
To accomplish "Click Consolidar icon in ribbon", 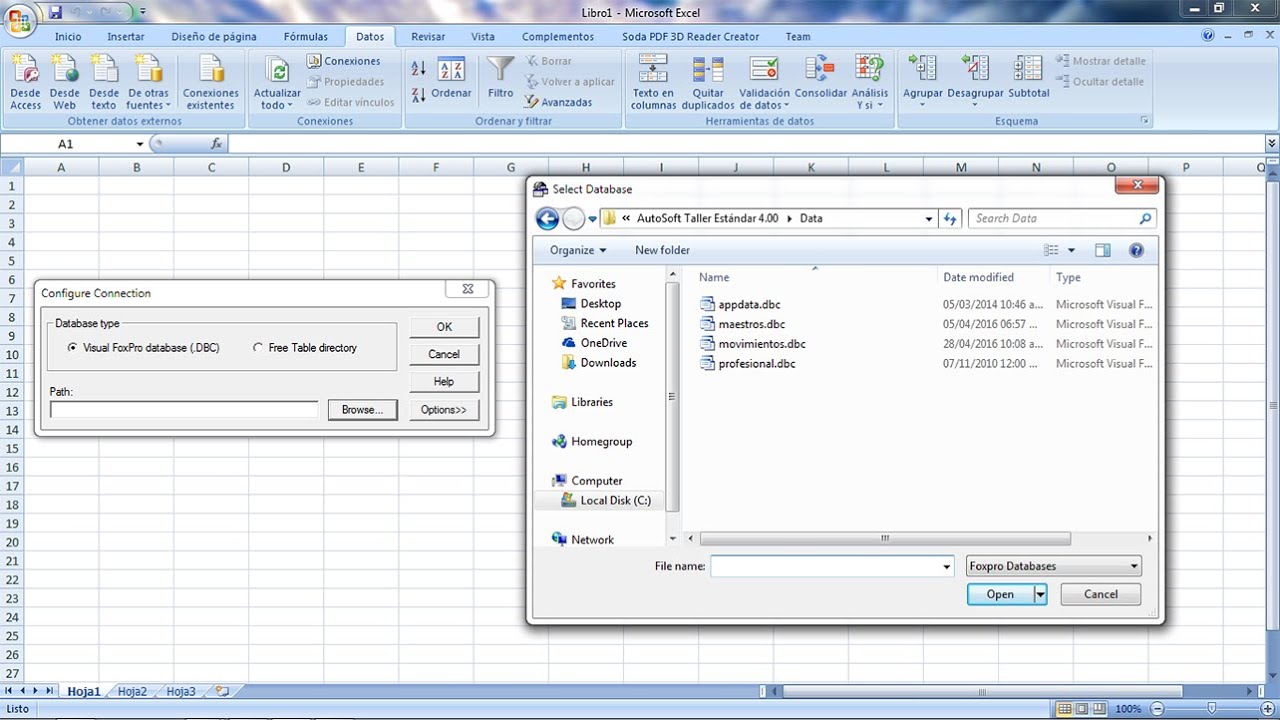I will point(821,78).
